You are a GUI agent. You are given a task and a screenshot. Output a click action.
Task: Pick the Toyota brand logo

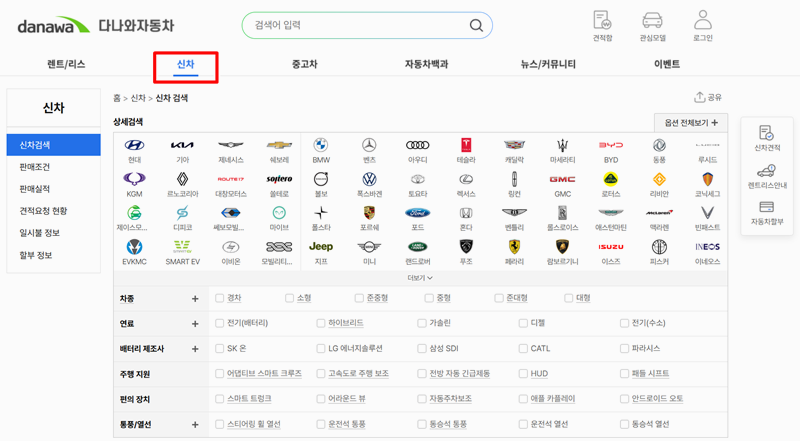coord(417,179)
